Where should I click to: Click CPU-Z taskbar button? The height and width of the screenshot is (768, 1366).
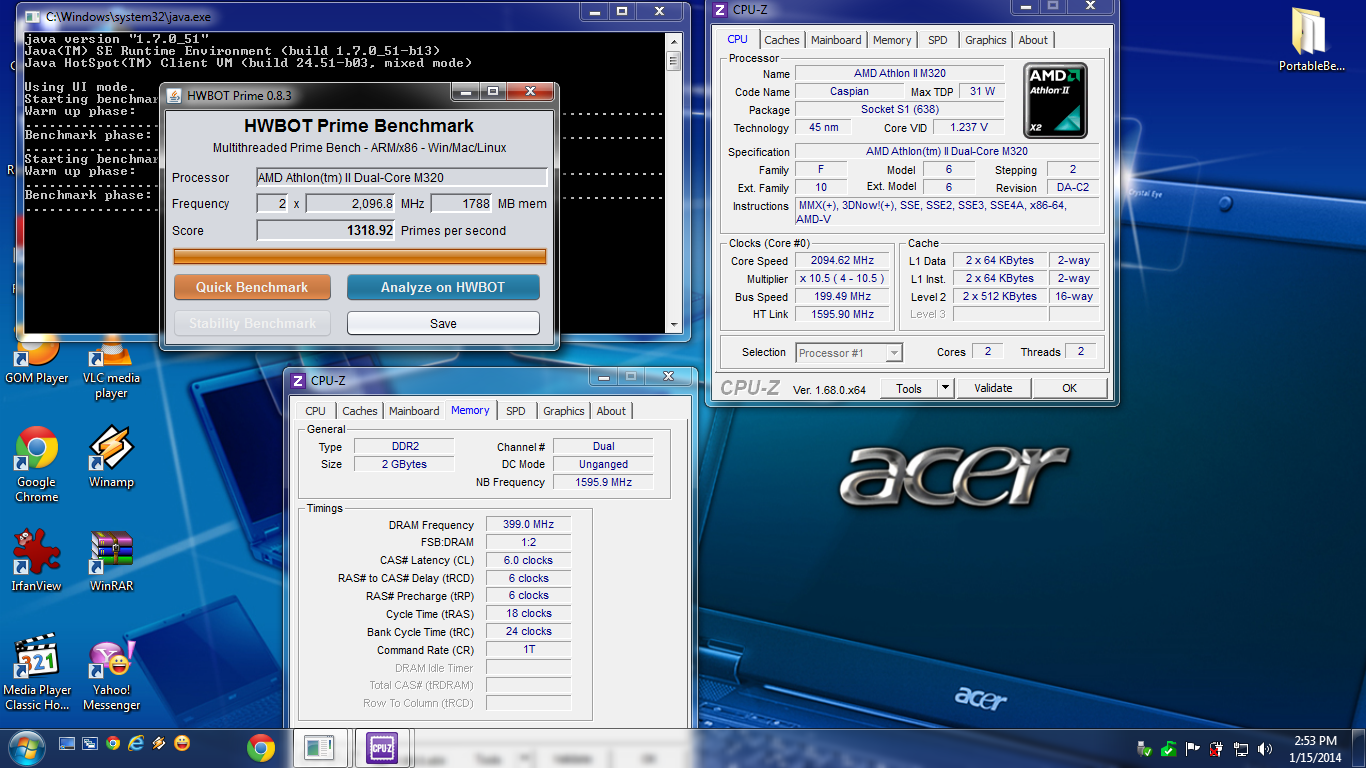click(x=381, y=747)
